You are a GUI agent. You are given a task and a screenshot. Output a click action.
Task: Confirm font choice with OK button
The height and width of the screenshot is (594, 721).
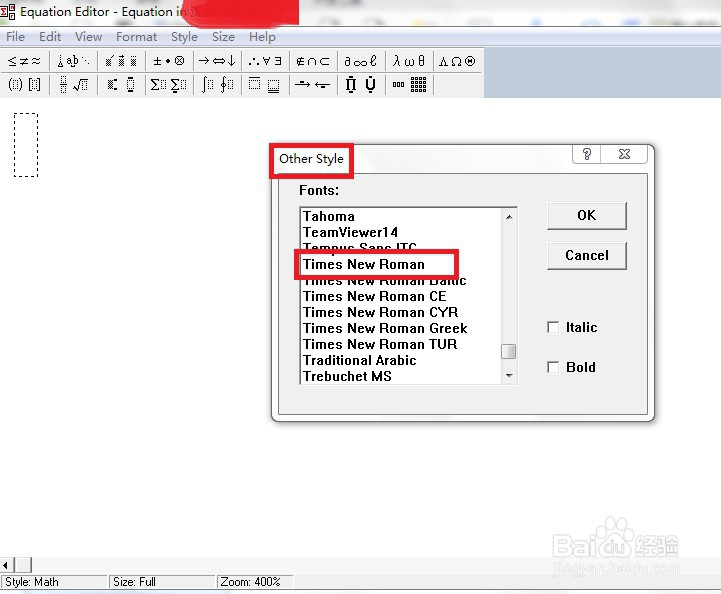coord(586,216)
